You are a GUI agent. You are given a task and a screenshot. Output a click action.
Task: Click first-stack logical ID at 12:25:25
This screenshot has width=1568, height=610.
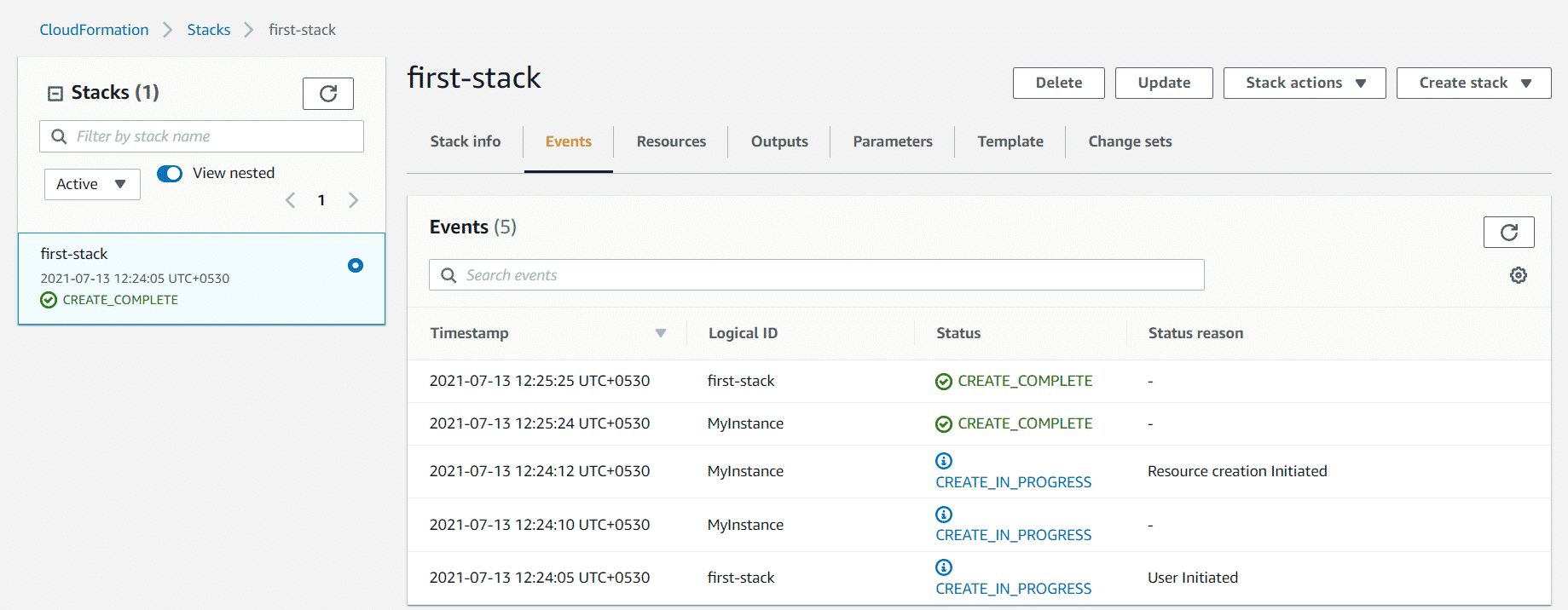741,381
